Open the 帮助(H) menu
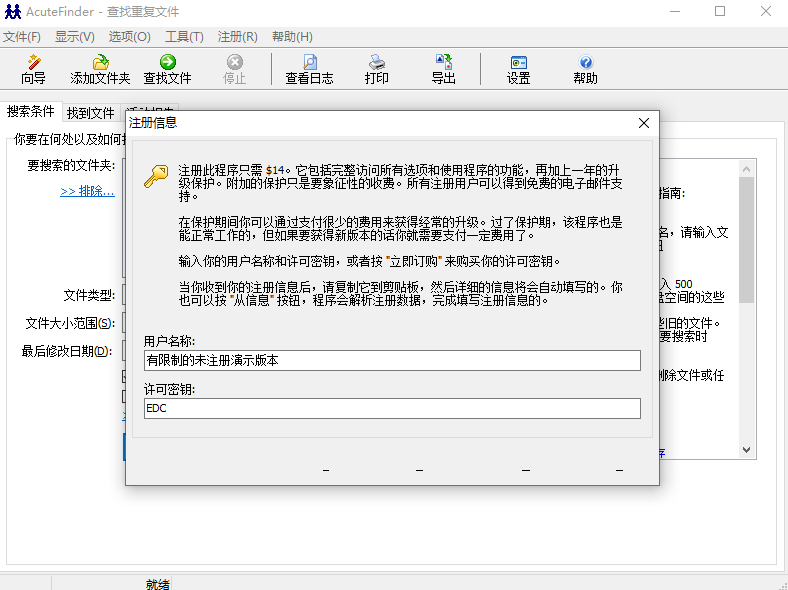The image size is (788, 590). [x=292, y=37]
